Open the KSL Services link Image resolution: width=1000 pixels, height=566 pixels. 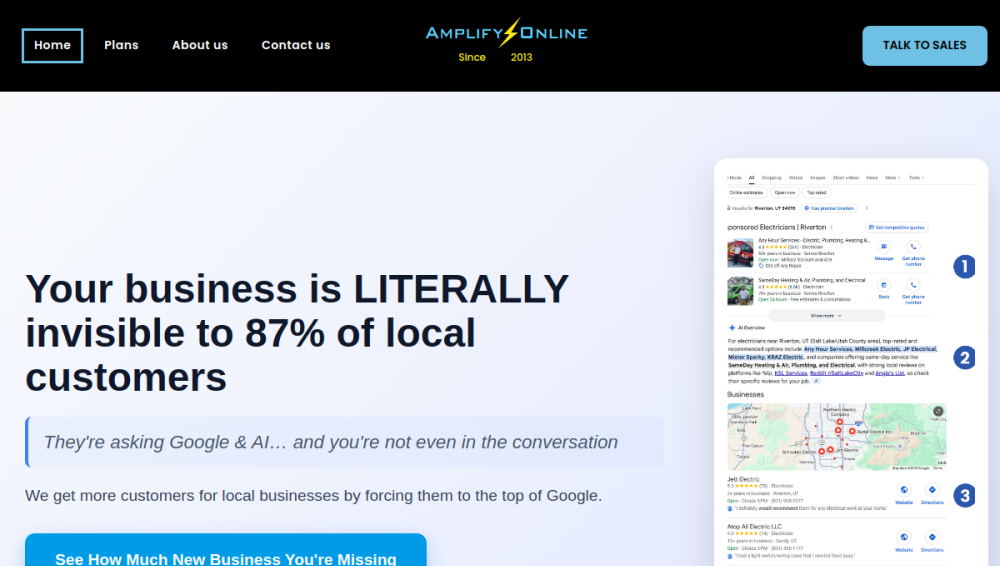[x=791, y=373]
